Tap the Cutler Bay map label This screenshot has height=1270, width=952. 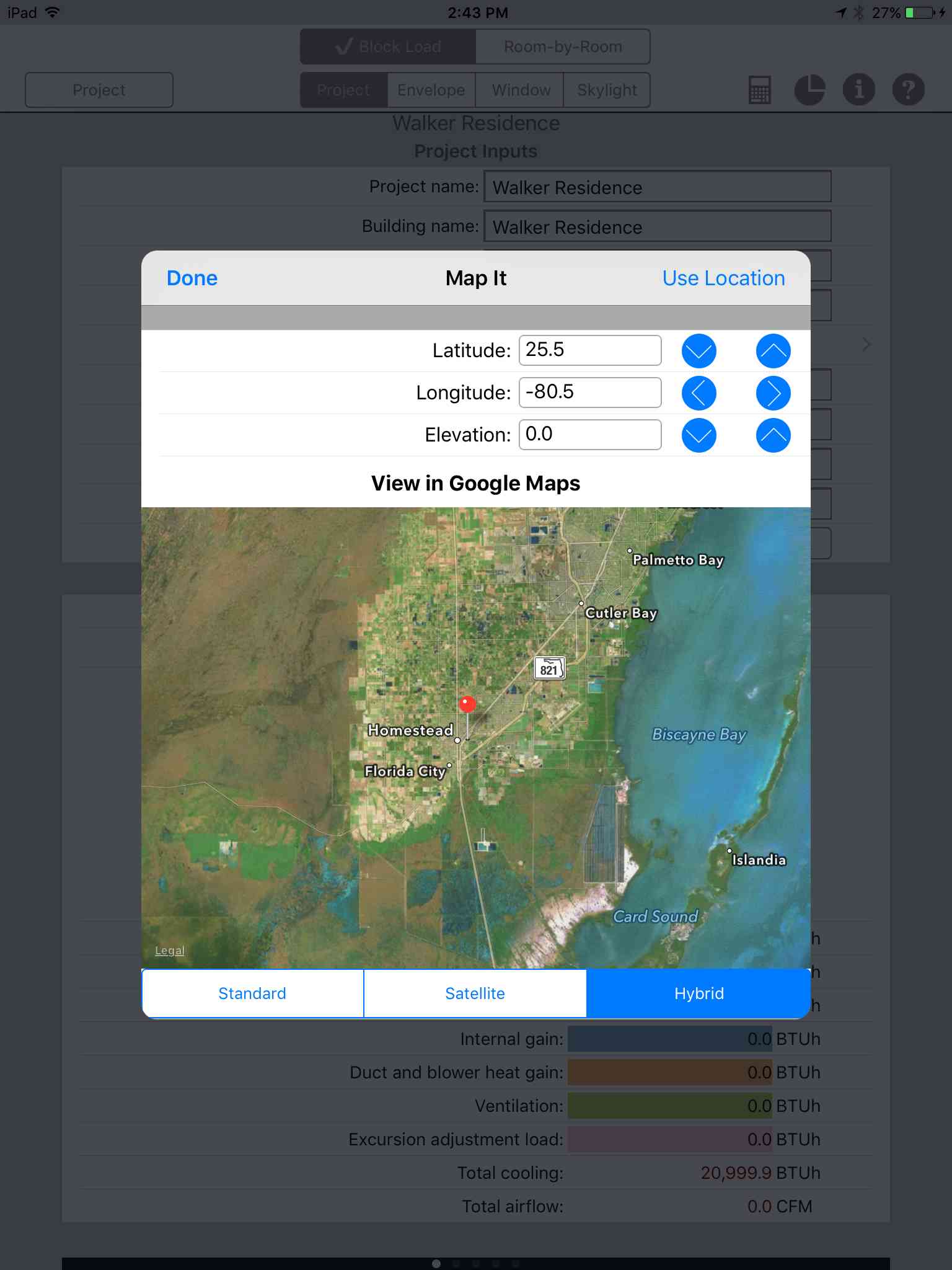[621, 613]
